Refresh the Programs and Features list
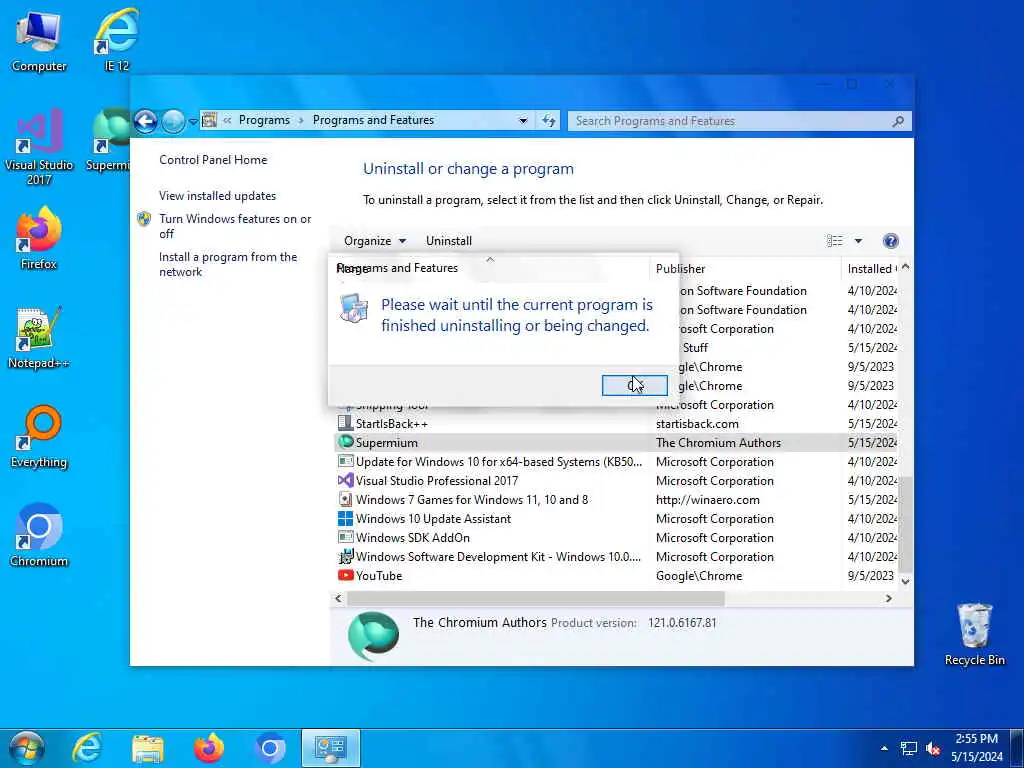This screenshot has width=1024, height=768. [x=549, y=121]
